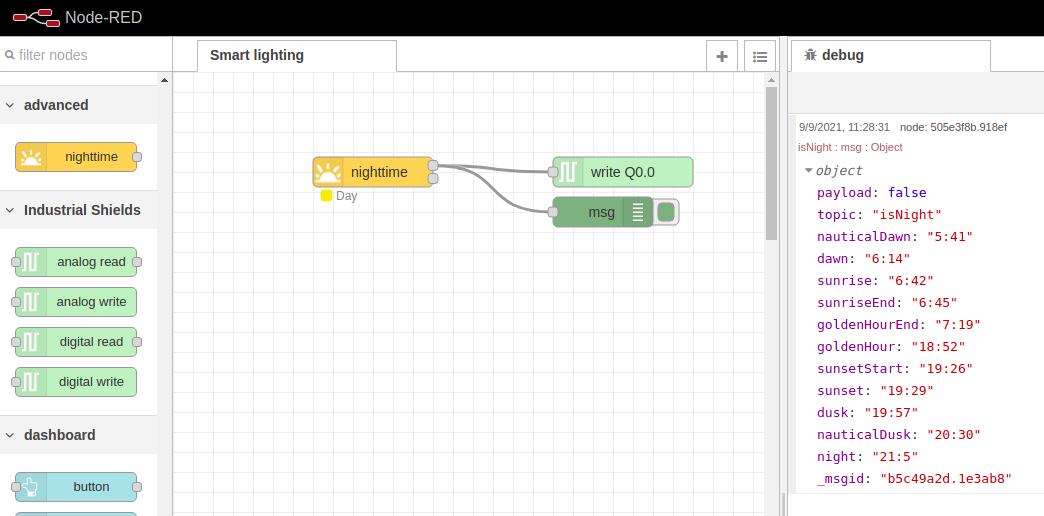Viewport: 1044px width, 516px height.
Task: Click the filter nodes search field
Action: [86, 55]
